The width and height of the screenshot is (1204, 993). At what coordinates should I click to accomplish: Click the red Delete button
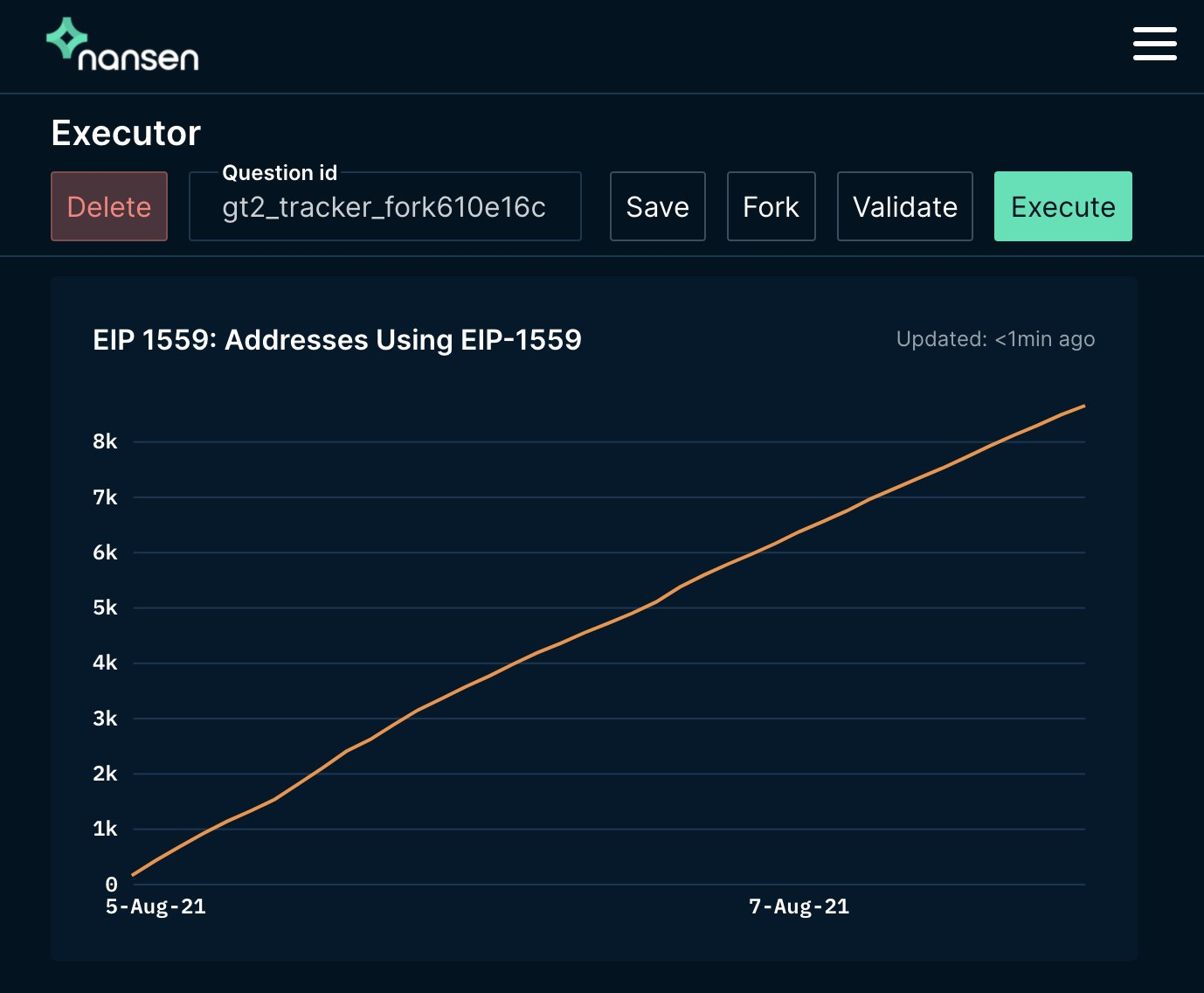tap(109, 206)
